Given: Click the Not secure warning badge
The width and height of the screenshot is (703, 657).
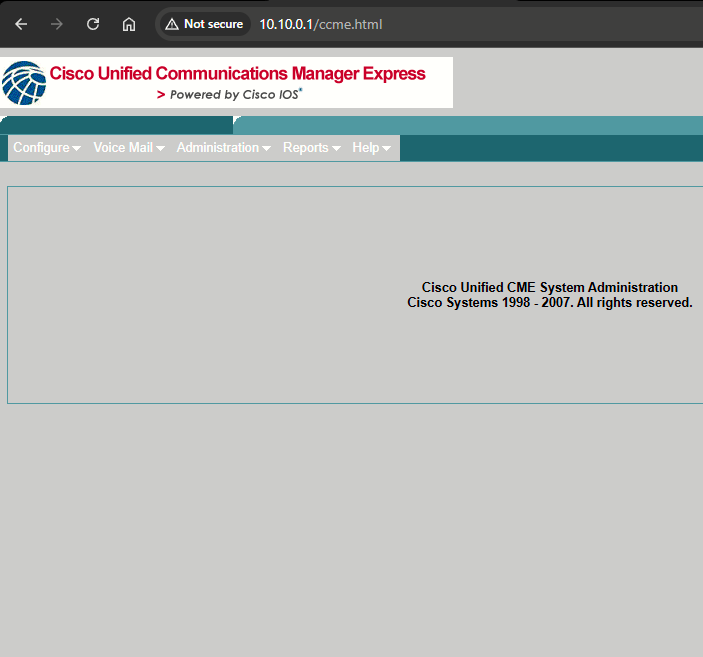Looking at the screenshot, I should 204,24.
